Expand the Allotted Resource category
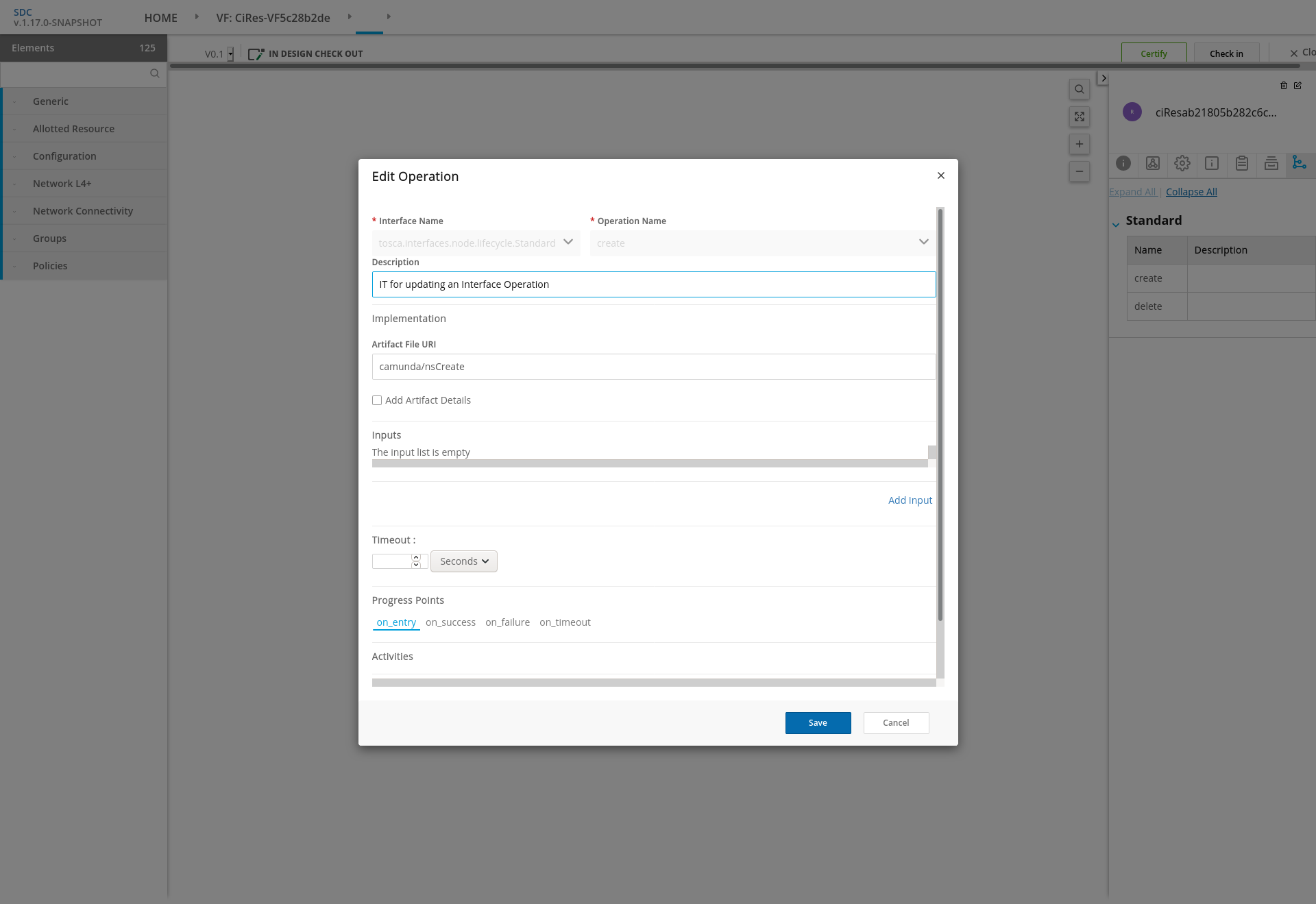 pos(84,129)
